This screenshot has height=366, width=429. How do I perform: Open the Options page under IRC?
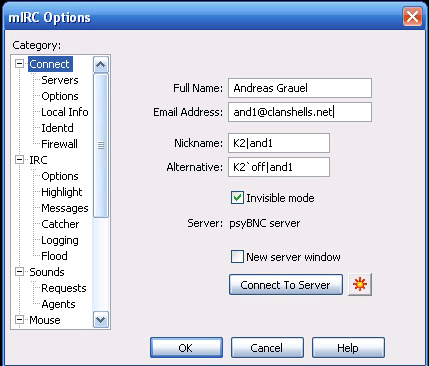(x=60, y=176)
